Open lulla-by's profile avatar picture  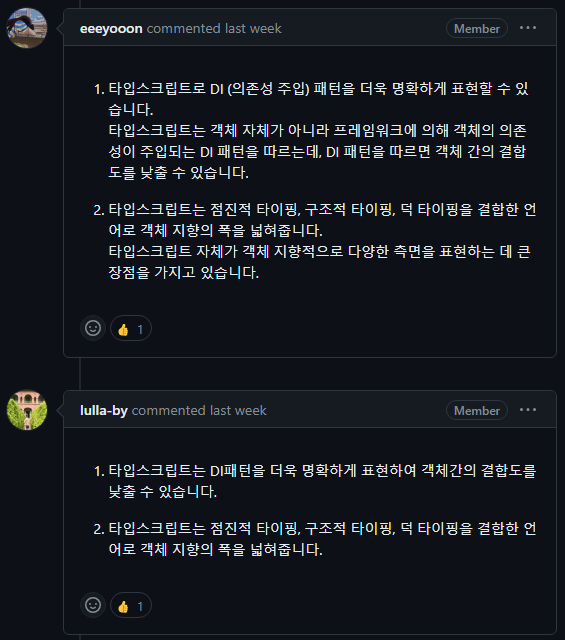pos(27,410)
